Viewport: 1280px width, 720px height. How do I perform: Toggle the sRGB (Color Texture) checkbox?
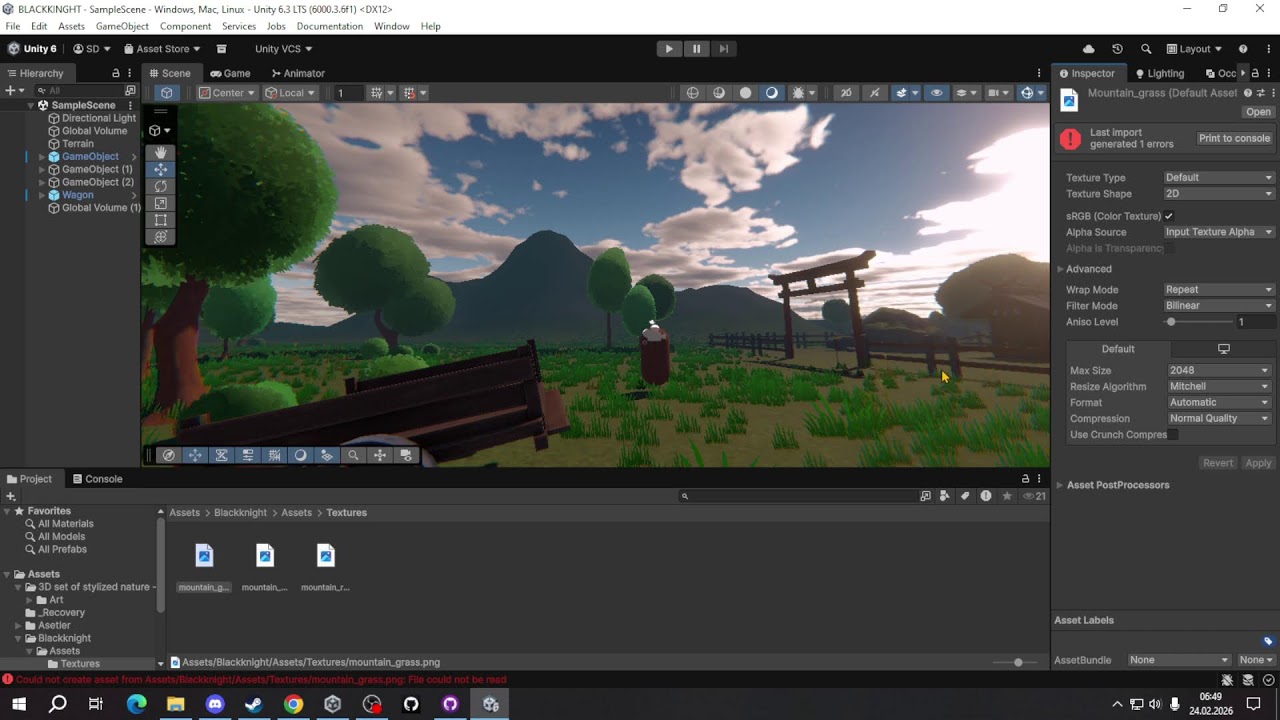[x=1168, y=216]
